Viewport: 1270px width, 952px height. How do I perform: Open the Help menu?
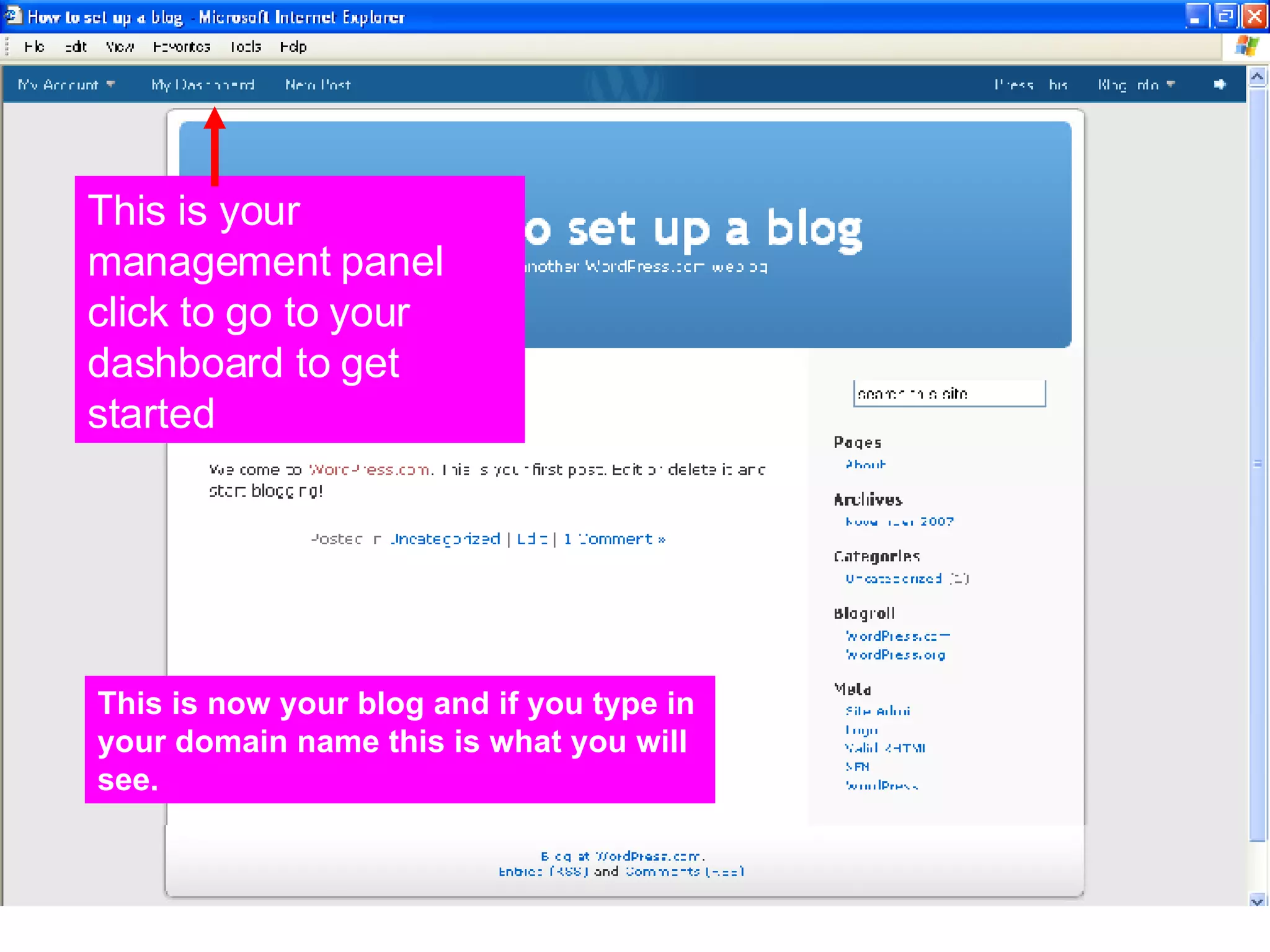[x=293, y=47]
